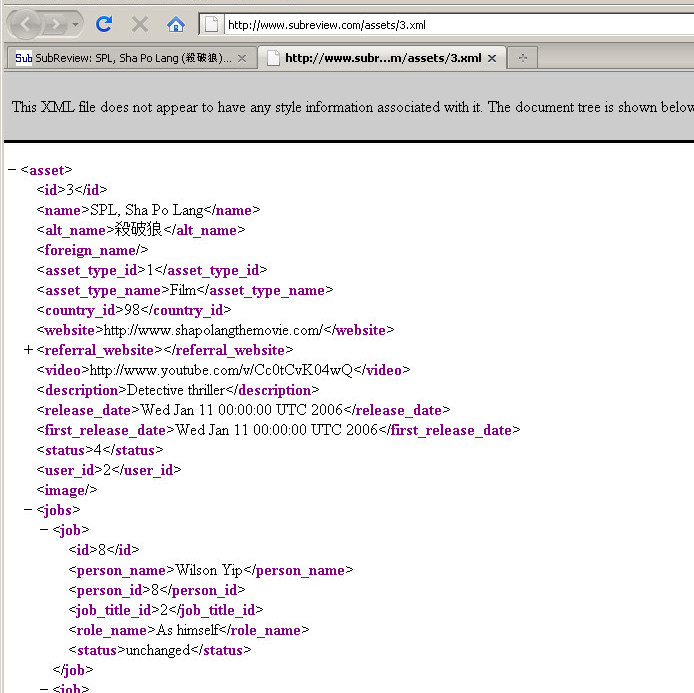The image size is (694, 693).
Task: Open a new tab with plus button
Action: [x=522, y=58]
